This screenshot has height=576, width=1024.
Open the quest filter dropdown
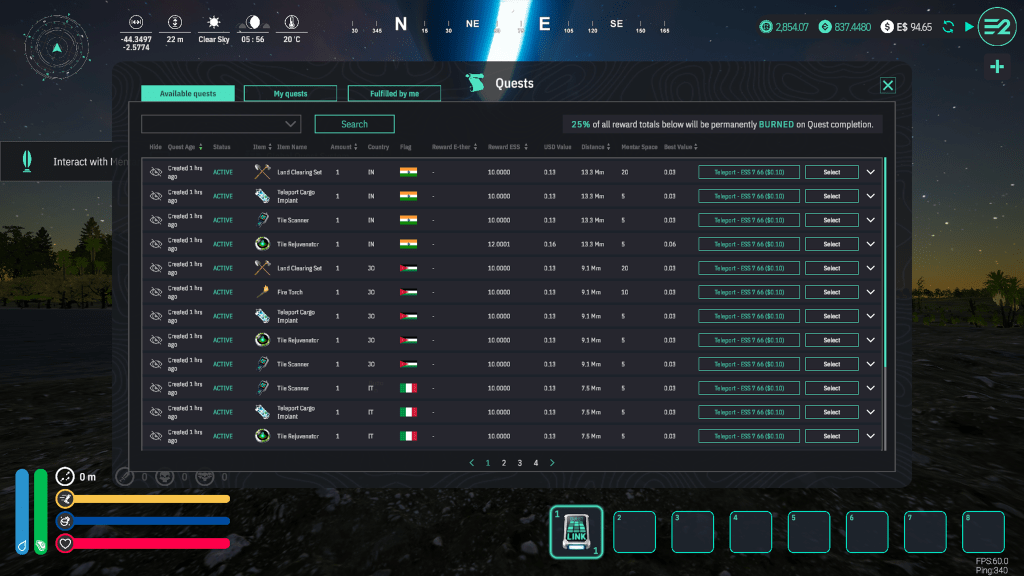221,124
